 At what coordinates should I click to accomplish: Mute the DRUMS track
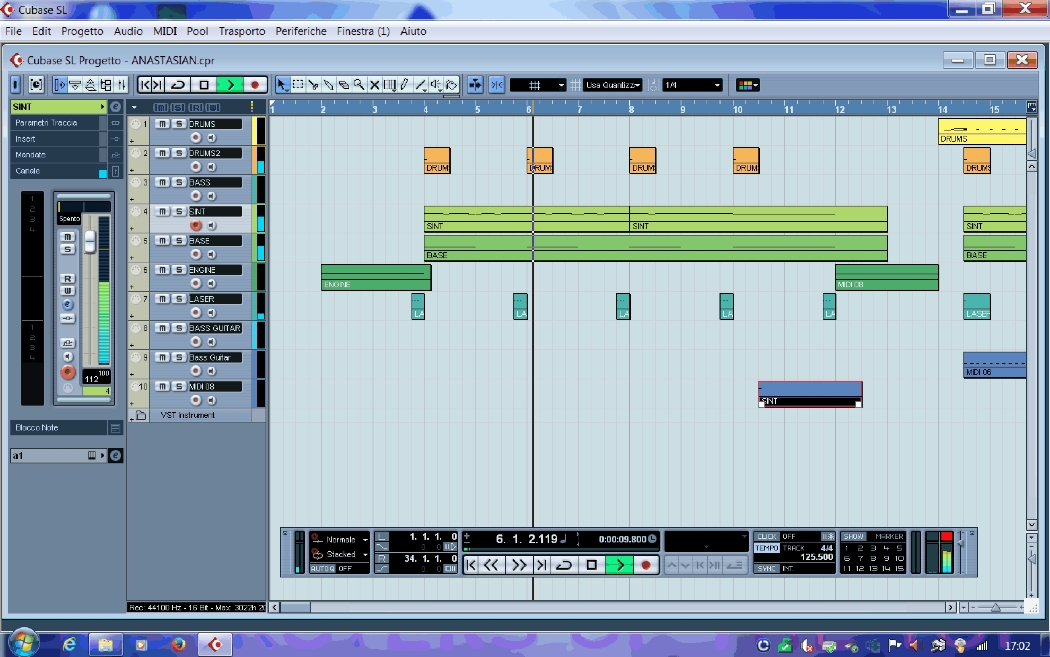(x=162, y=124)
